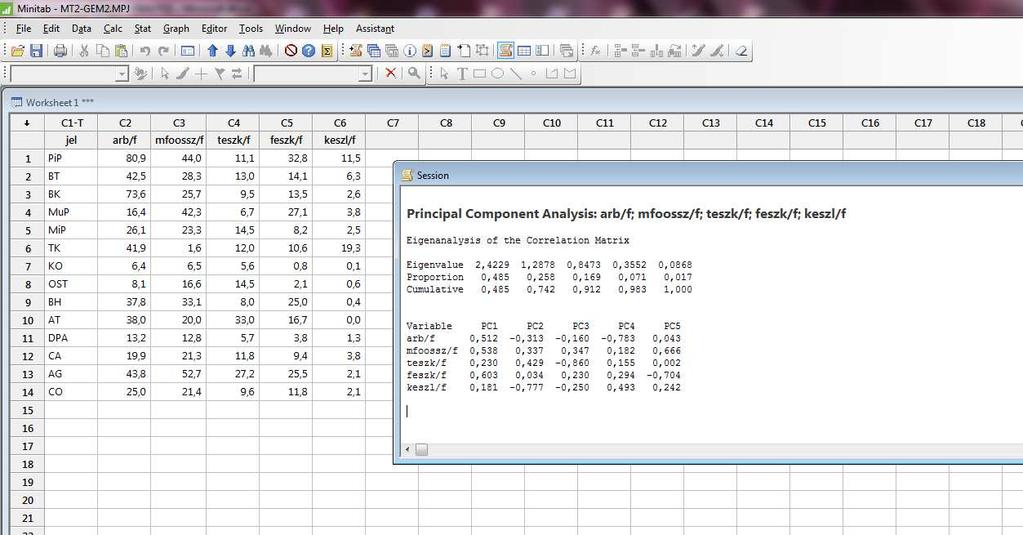
Task: Click the 'mfoossz/f' column name cell
Action: click(179, 140)
